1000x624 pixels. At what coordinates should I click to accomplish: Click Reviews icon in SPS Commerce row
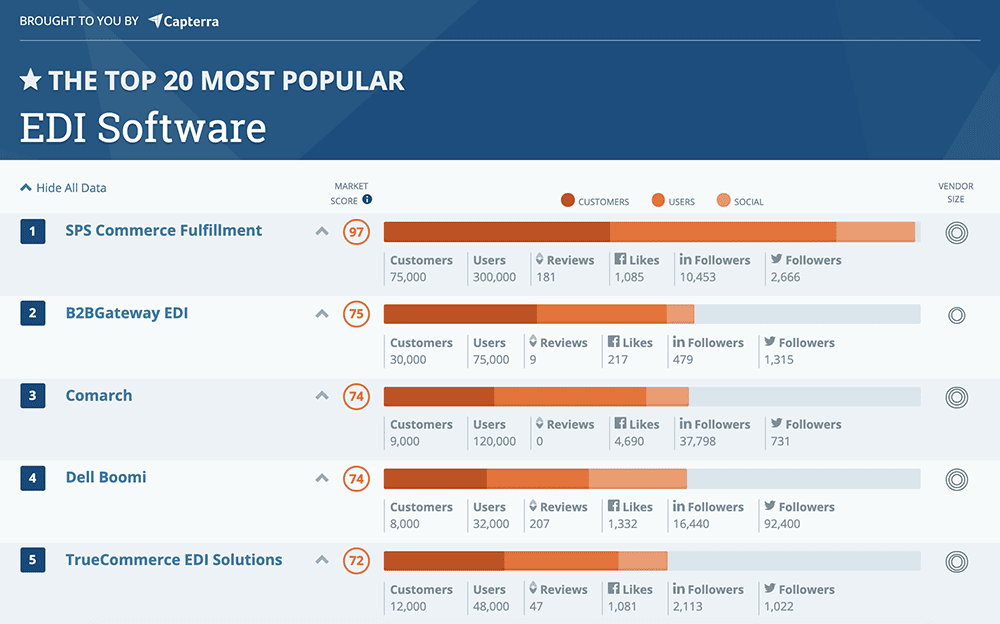[540, 259]
